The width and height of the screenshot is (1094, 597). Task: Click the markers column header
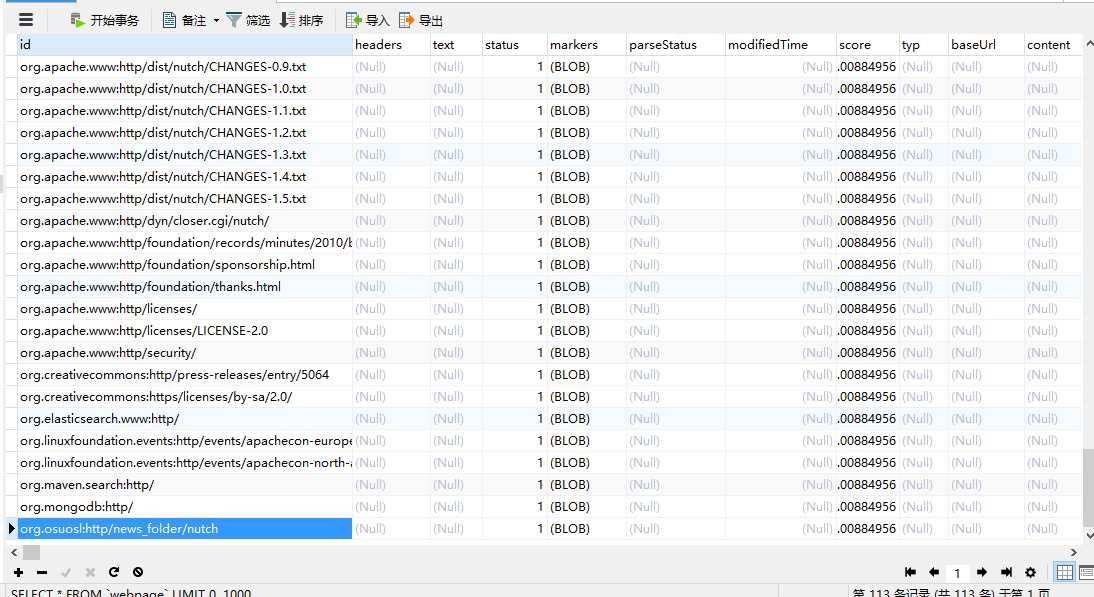click(586, 45)
